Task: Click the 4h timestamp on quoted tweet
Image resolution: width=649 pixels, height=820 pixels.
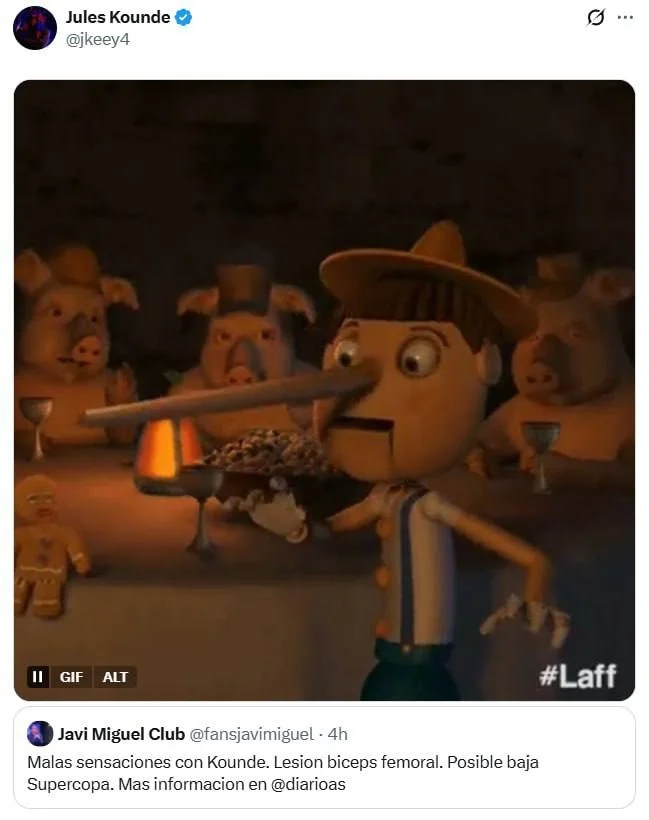Action: pos(338,734)
